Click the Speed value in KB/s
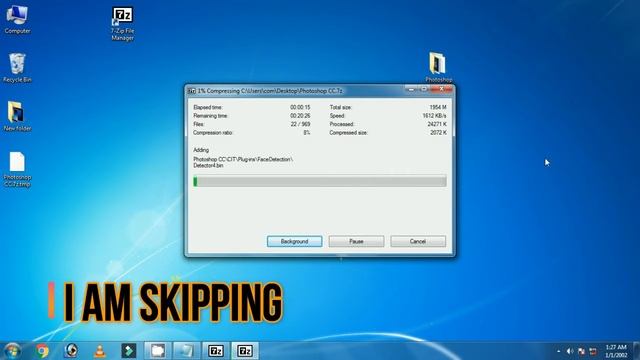The image size is (640, 360). pos(434,116)
